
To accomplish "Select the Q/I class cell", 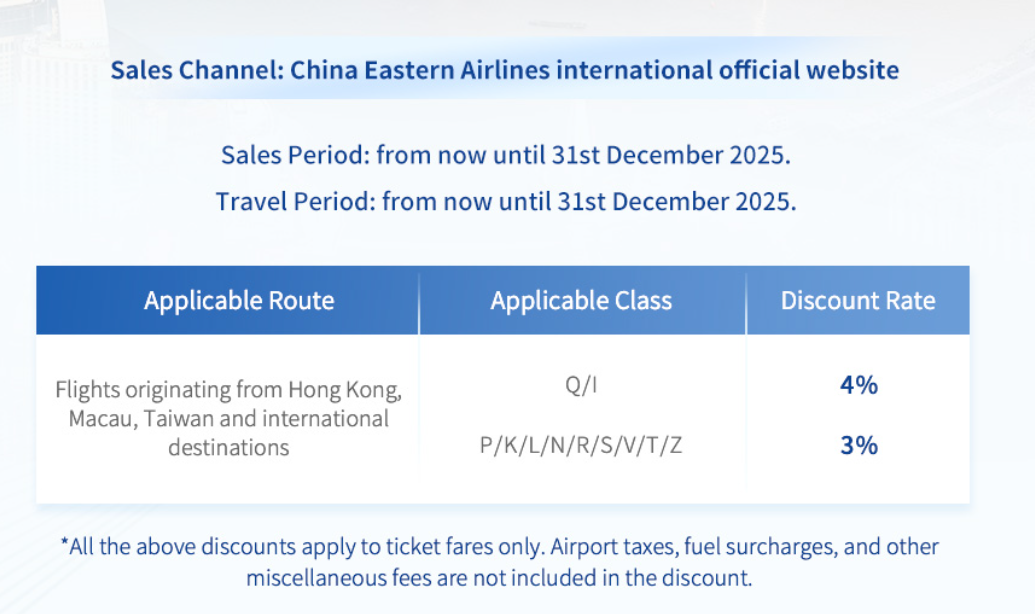I will [581, 386].
